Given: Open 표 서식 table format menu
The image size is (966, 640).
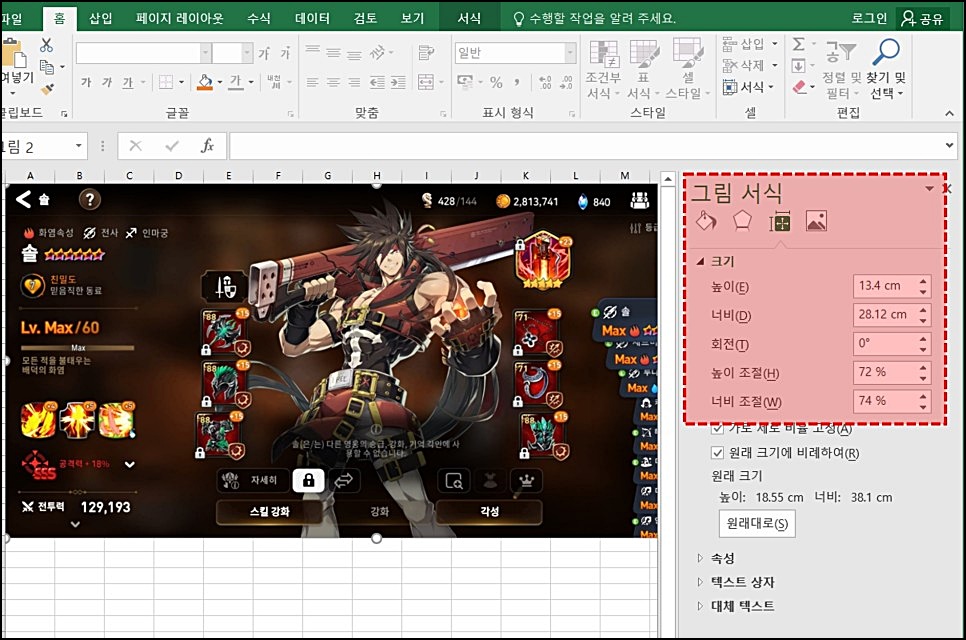Looking at the screenshot, I should click(644, 69).
